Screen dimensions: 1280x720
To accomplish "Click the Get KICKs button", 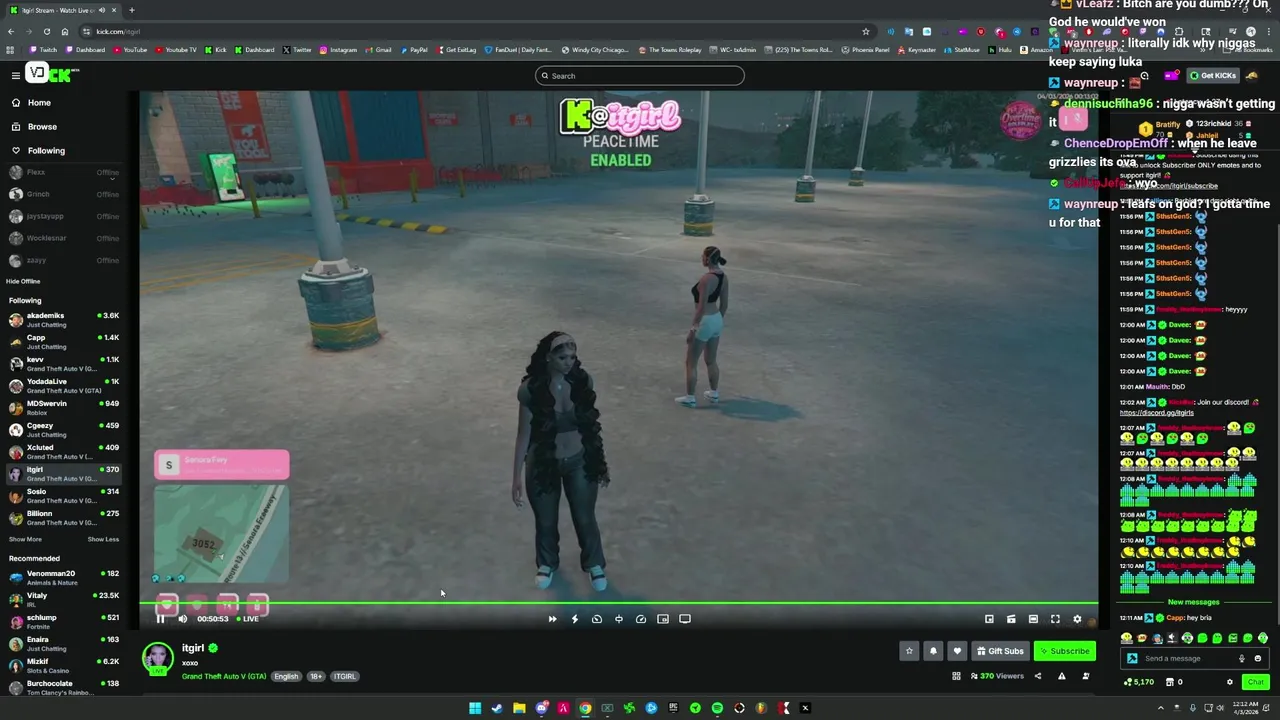I will (x=1213, y=76).
